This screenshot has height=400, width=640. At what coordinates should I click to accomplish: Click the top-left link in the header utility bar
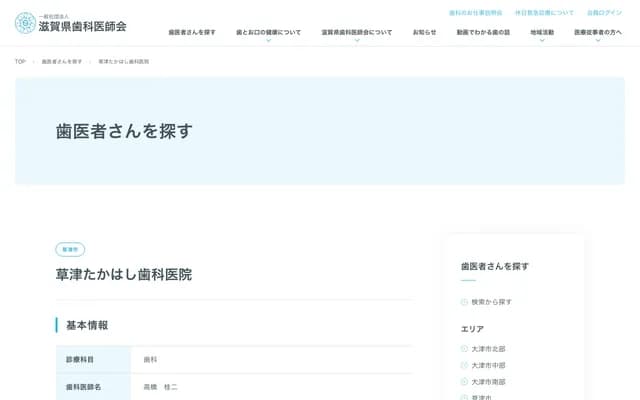coord(475,13)
